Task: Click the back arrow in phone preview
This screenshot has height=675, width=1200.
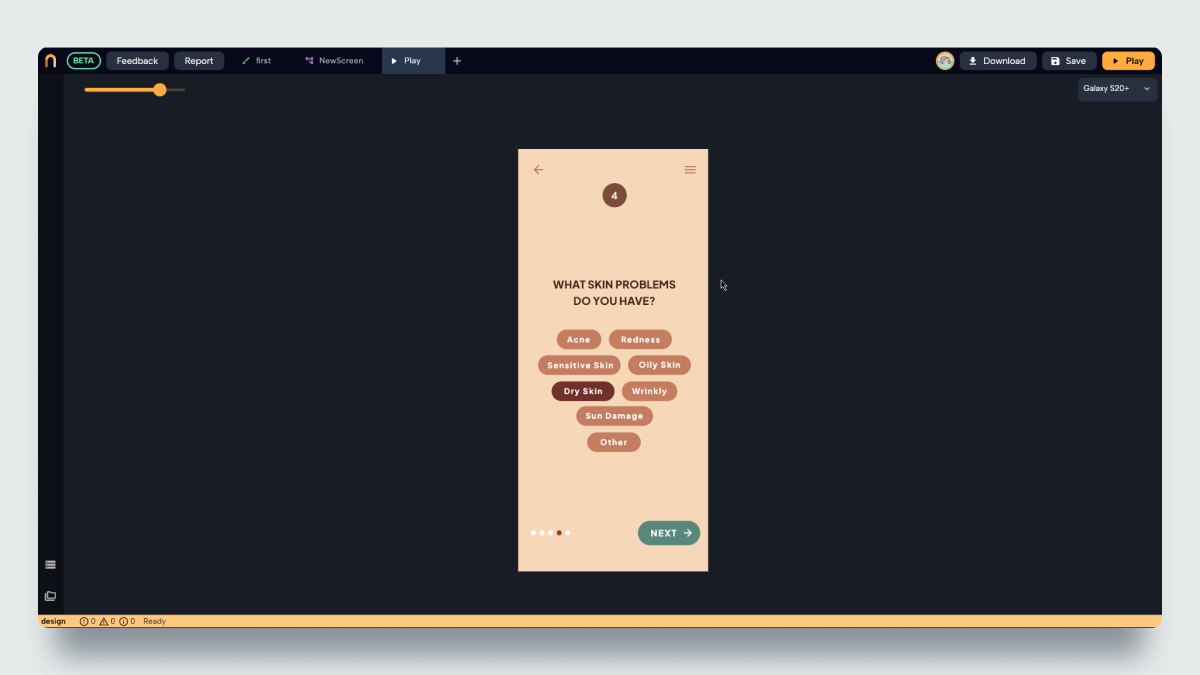Action: [538, 170]
